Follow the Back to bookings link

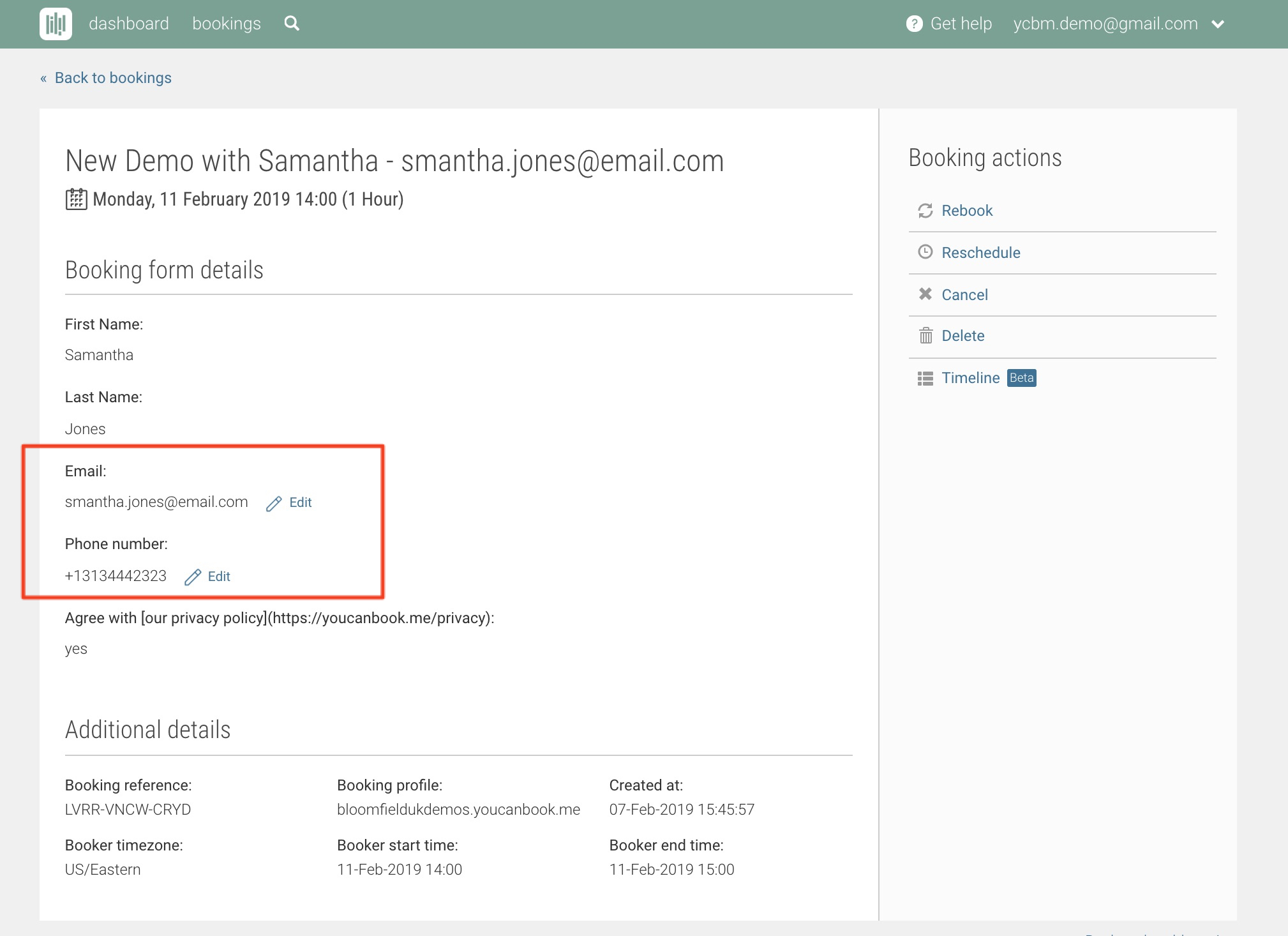[x=112, y=78]
